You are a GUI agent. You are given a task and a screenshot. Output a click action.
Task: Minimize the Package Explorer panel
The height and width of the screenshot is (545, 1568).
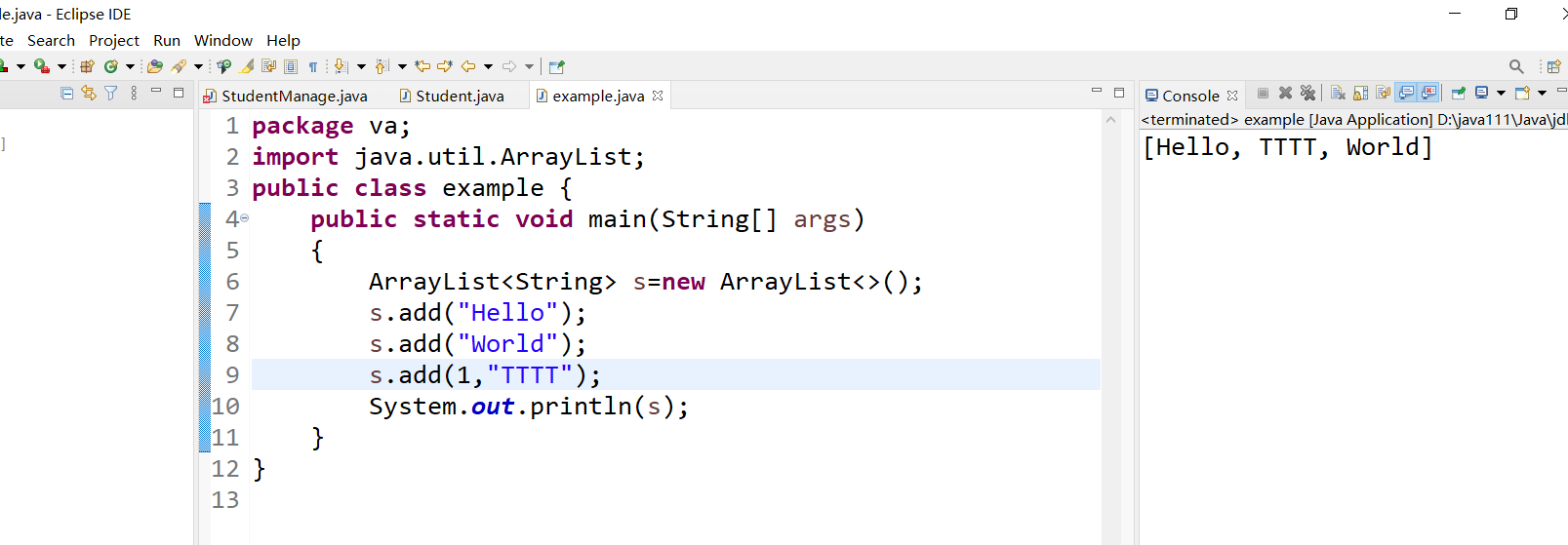click(156, 91)
